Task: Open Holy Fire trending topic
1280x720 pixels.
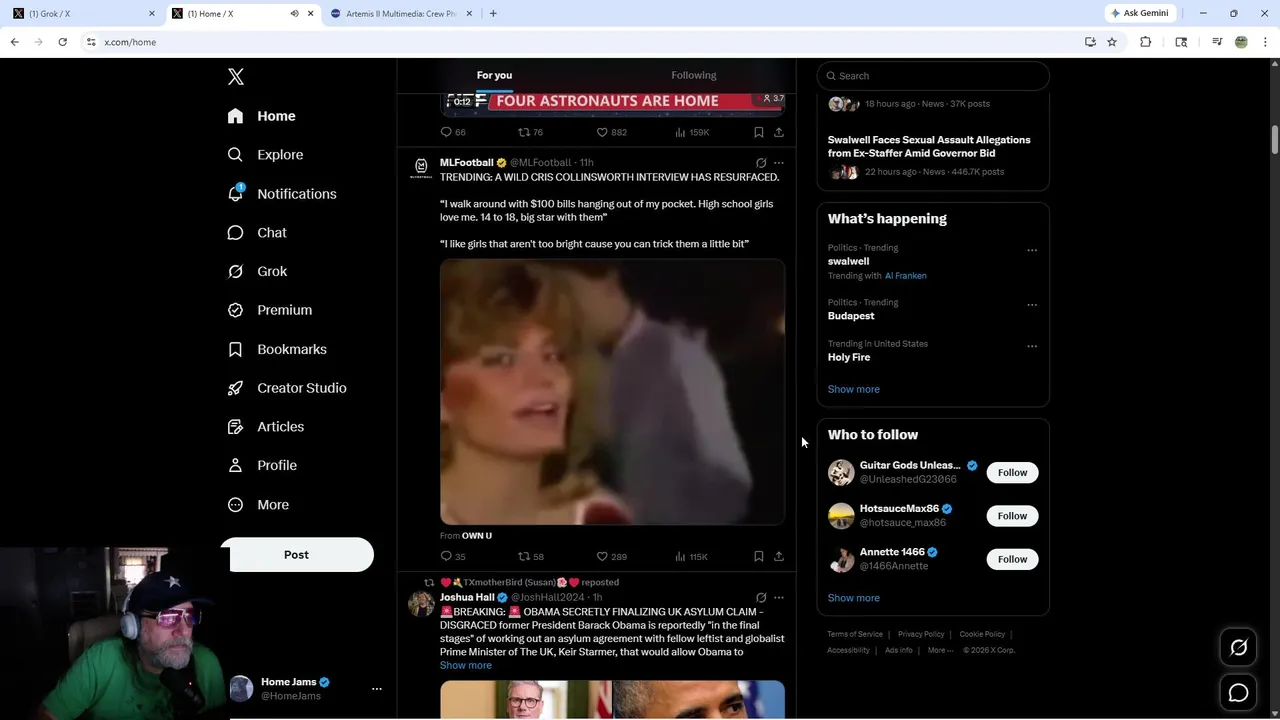Action: pos(849,358)
